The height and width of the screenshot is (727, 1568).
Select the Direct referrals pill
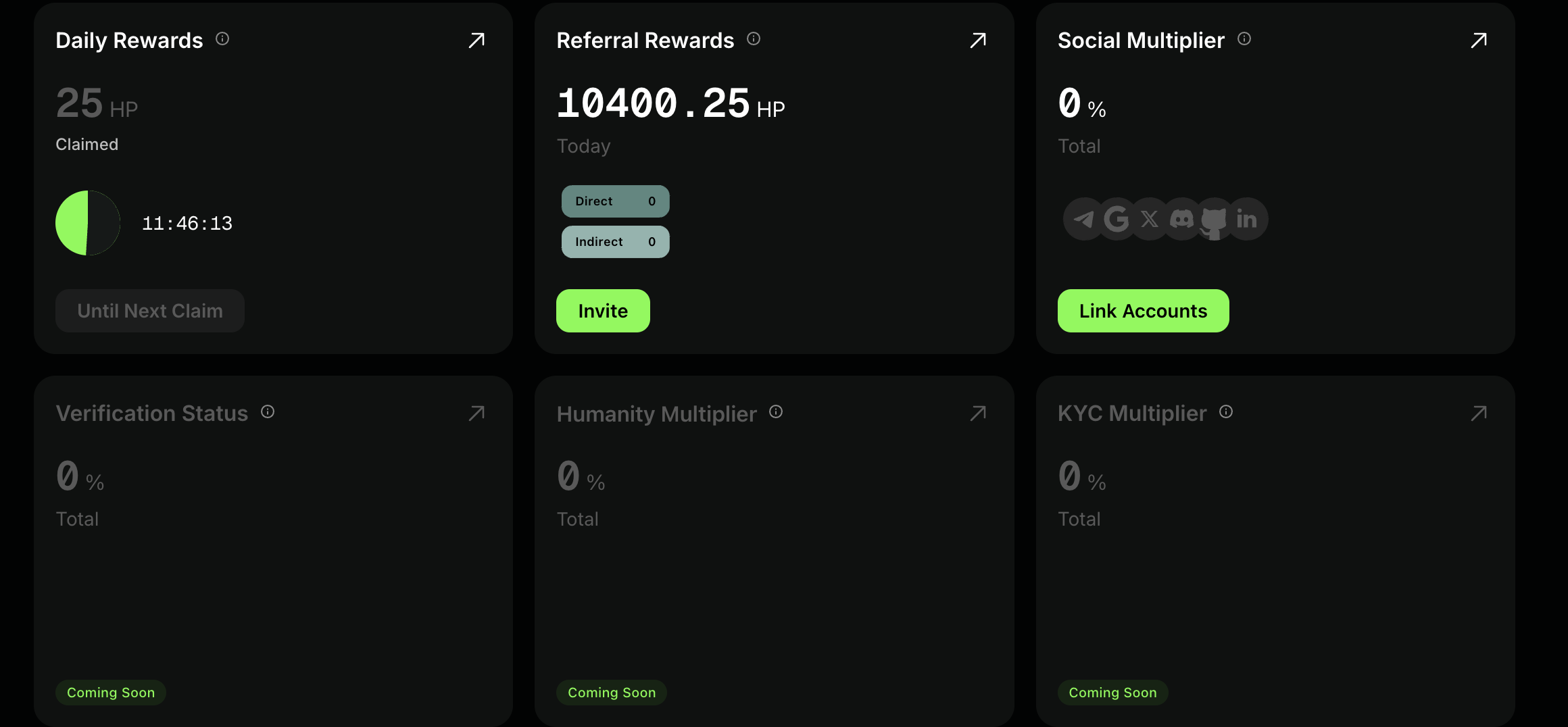pyautogui.click(x=616, y=201)
